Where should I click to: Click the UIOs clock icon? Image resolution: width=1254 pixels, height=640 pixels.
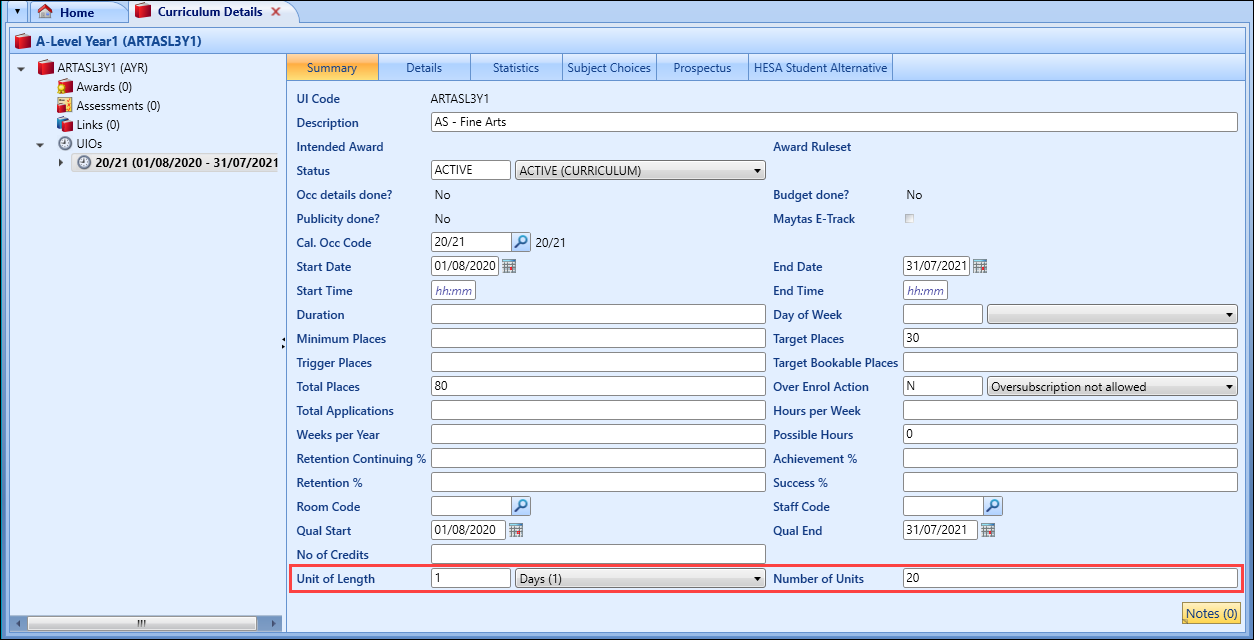(x=65, y=144)
